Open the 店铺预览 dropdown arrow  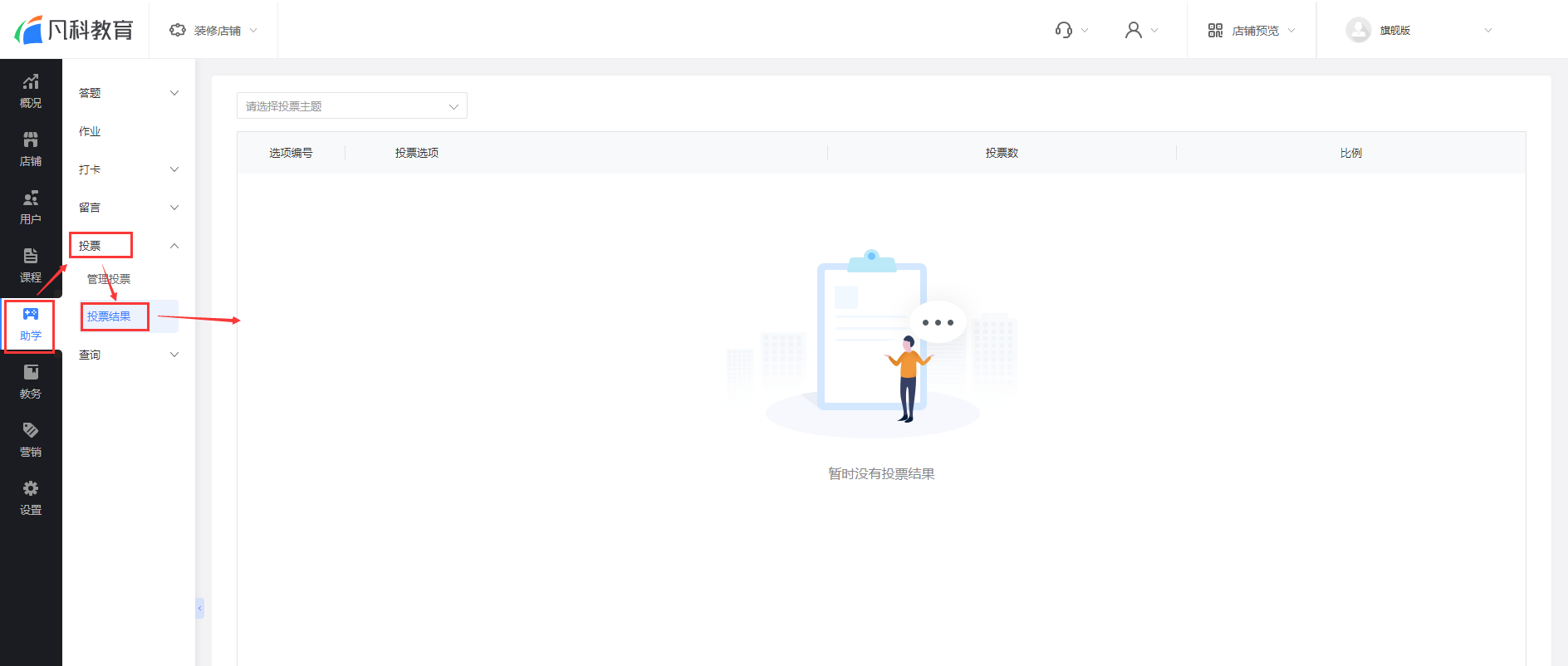click(1291, 31)
